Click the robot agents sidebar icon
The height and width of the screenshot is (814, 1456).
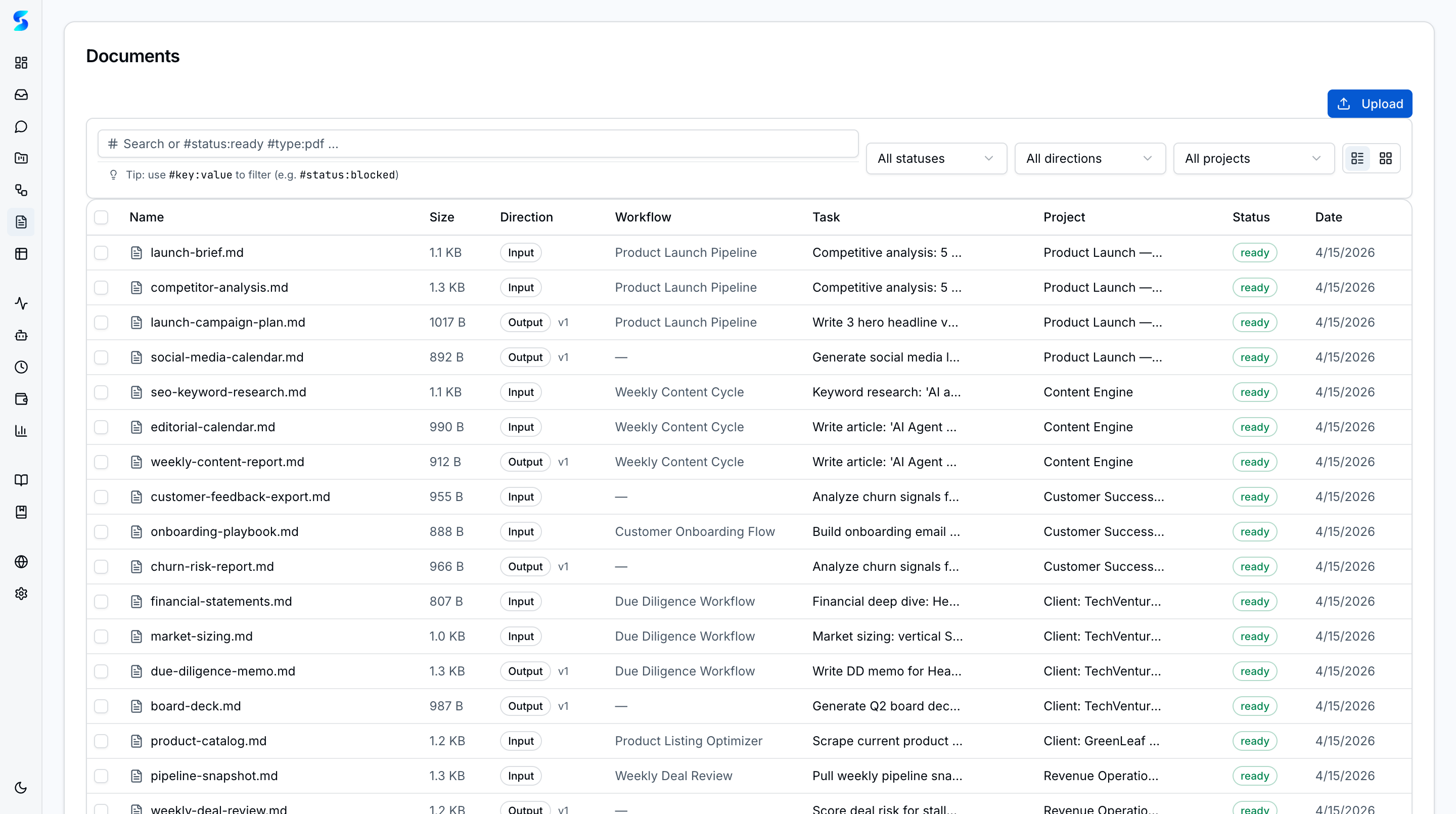tap(21, 335)
